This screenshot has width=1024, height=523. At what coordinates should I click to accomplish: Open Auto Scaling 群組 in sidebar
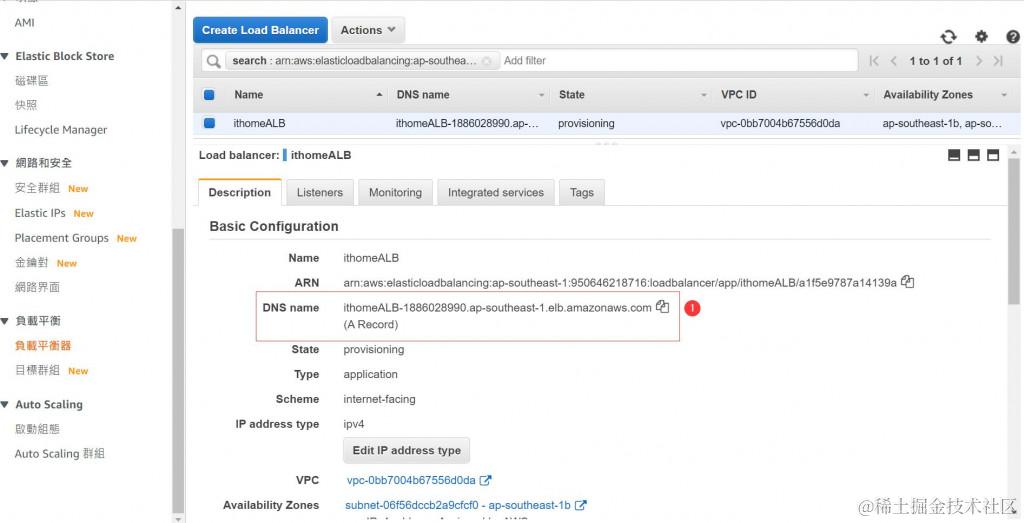59,453
